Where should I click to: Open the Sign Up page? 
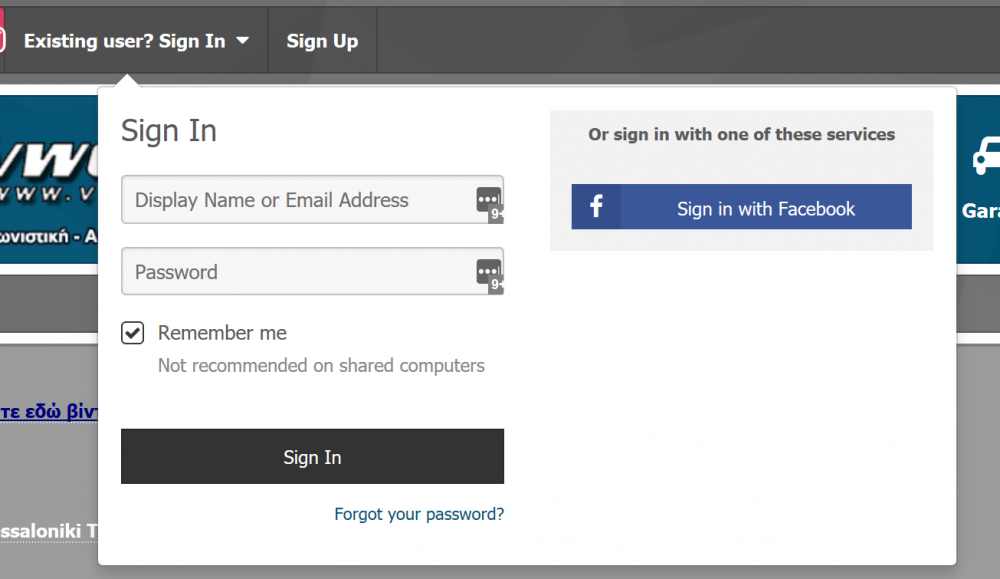[x=322, y=41]
